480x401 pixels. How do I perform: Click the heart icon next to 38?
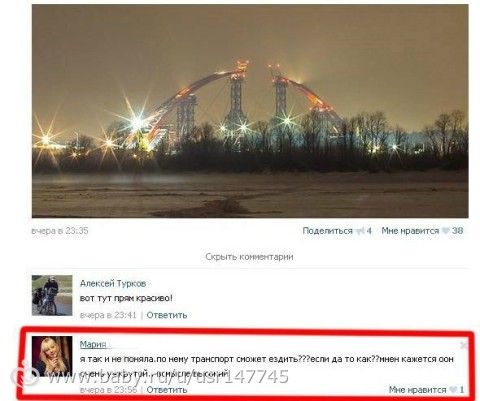(x=446, y=231)
